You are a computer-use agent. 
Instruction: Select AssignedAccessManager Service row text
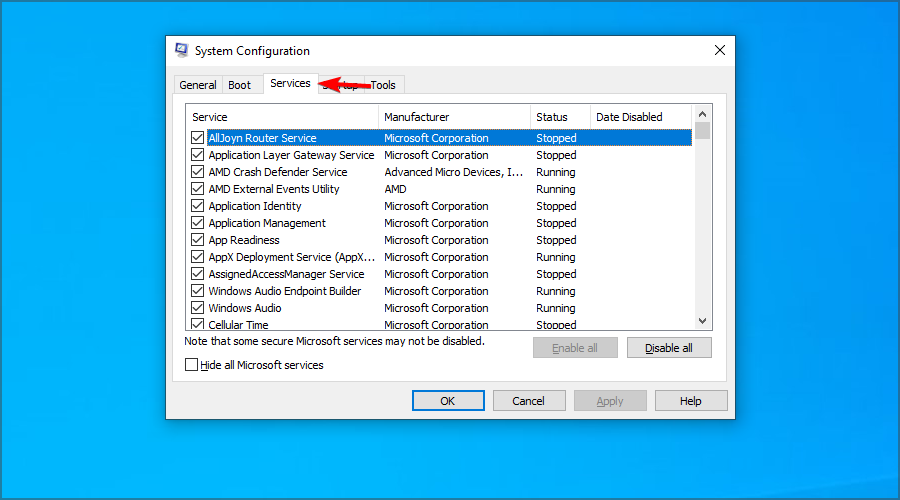(x=286, y=274)
